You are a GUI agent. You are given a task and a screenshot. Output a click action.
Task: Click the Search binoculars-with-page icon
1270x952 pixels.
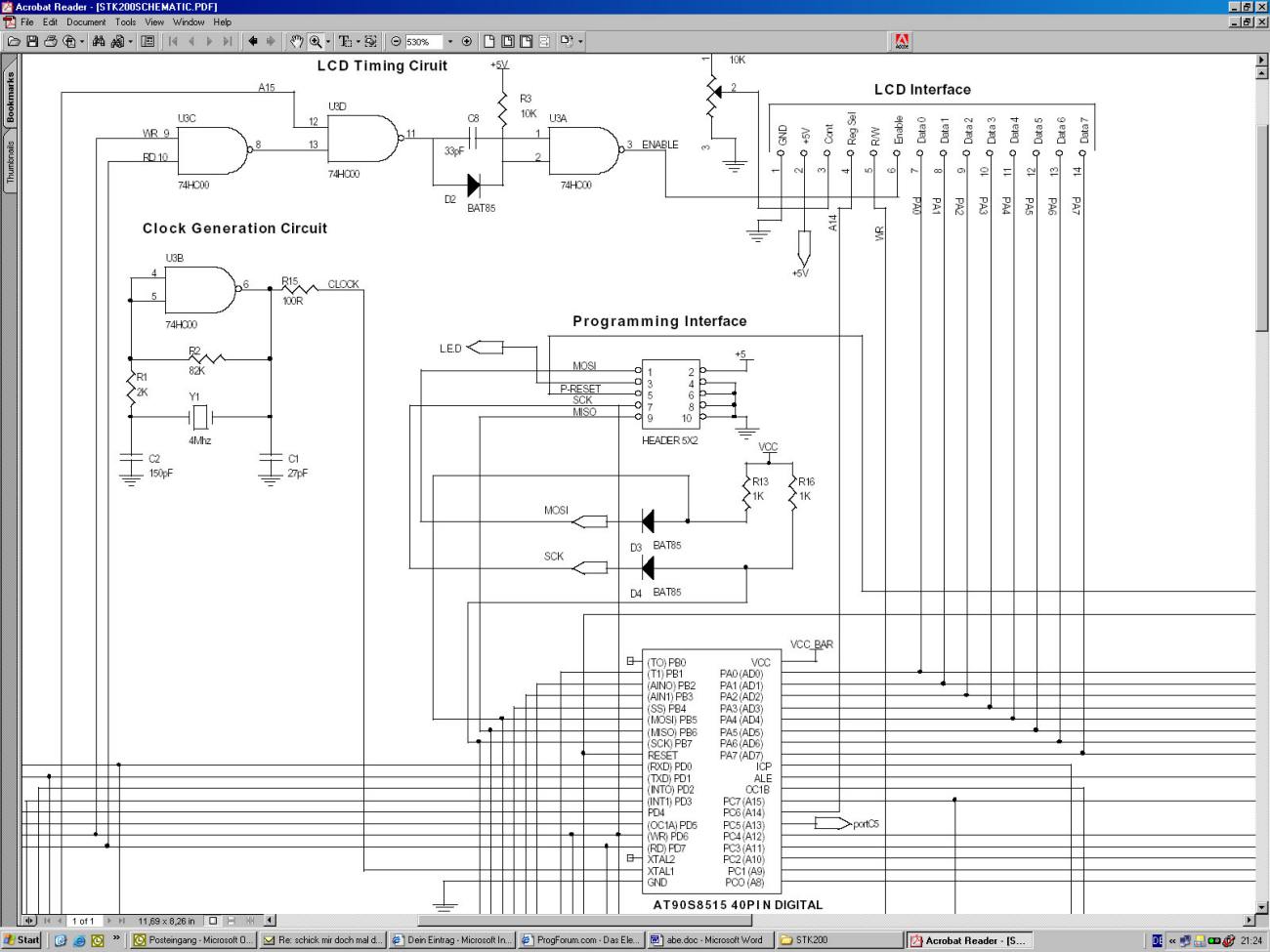[117, 41]
